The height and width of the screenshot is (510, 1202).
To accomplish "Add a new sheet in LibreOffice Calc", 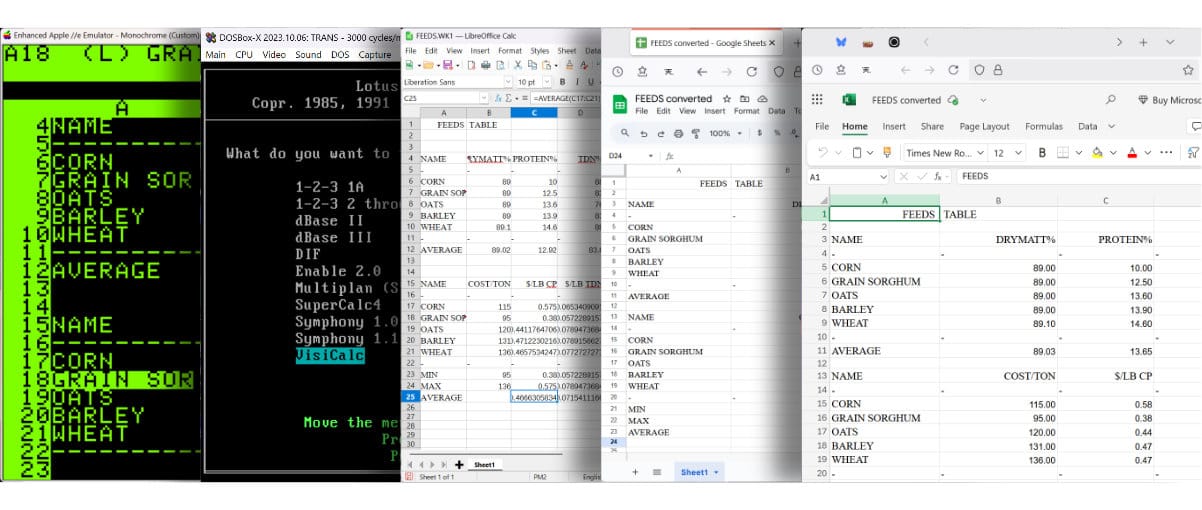I will coord(459,465).
